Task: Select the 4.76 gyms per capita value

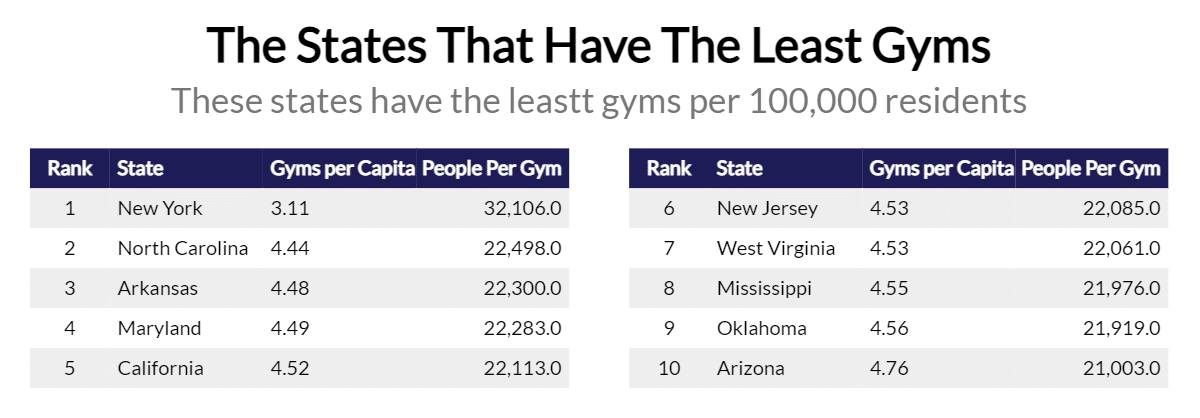Action: (887, 368)
